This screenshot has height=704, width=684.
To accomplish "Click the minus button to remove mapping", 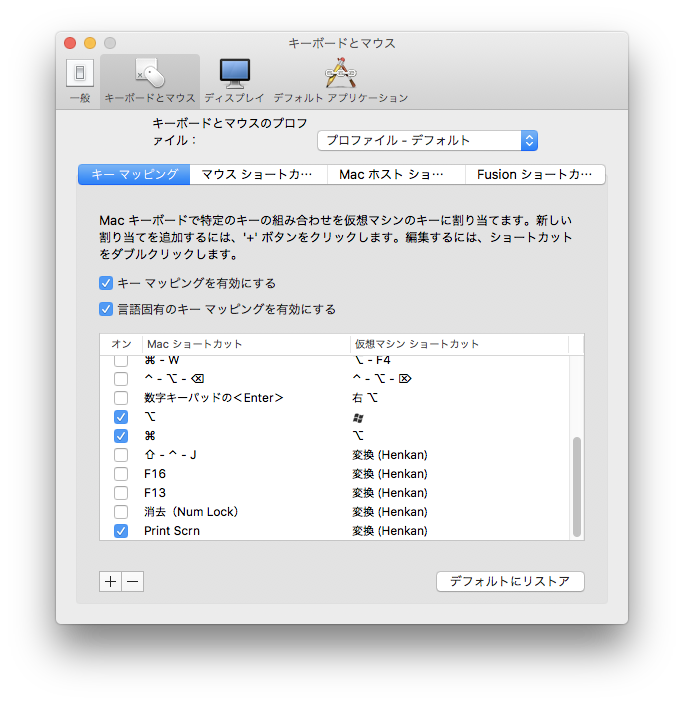I will pos(132,581).
